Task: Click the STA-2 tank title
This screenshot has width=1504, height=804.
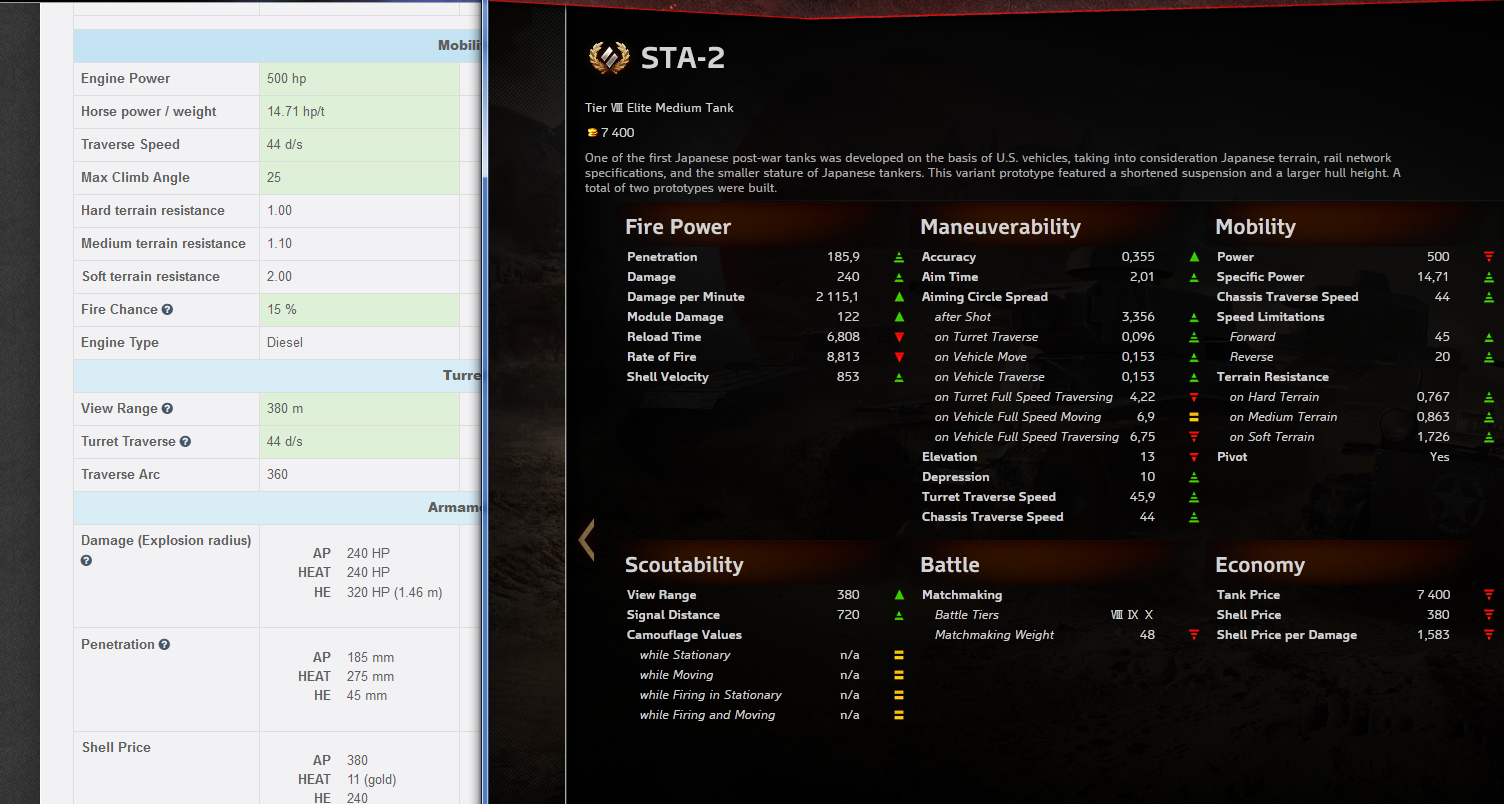Action: pos(683,59)
